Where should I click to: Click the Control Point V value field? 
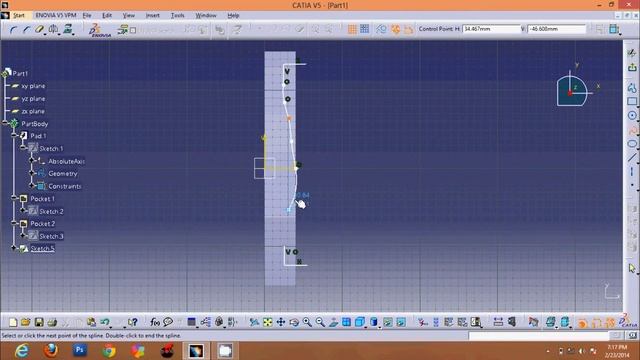click(556, 29)
